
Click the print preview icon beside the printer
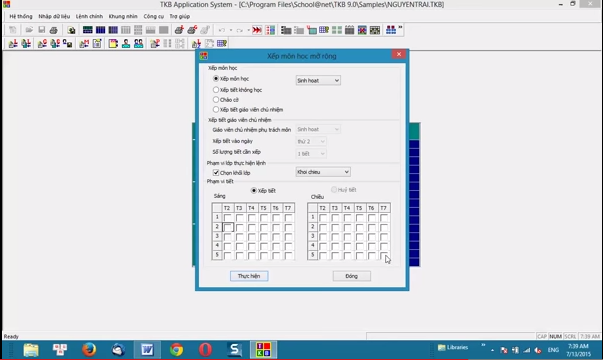[71, 30]
